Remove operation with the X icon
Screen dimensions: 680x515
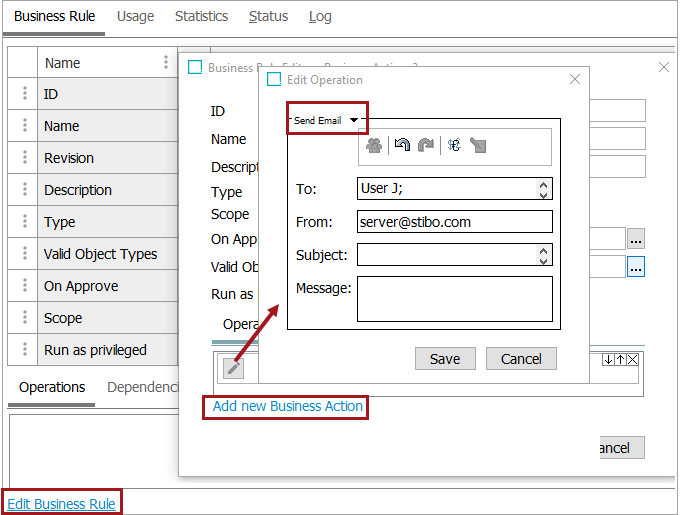click(x=632, y=360)
